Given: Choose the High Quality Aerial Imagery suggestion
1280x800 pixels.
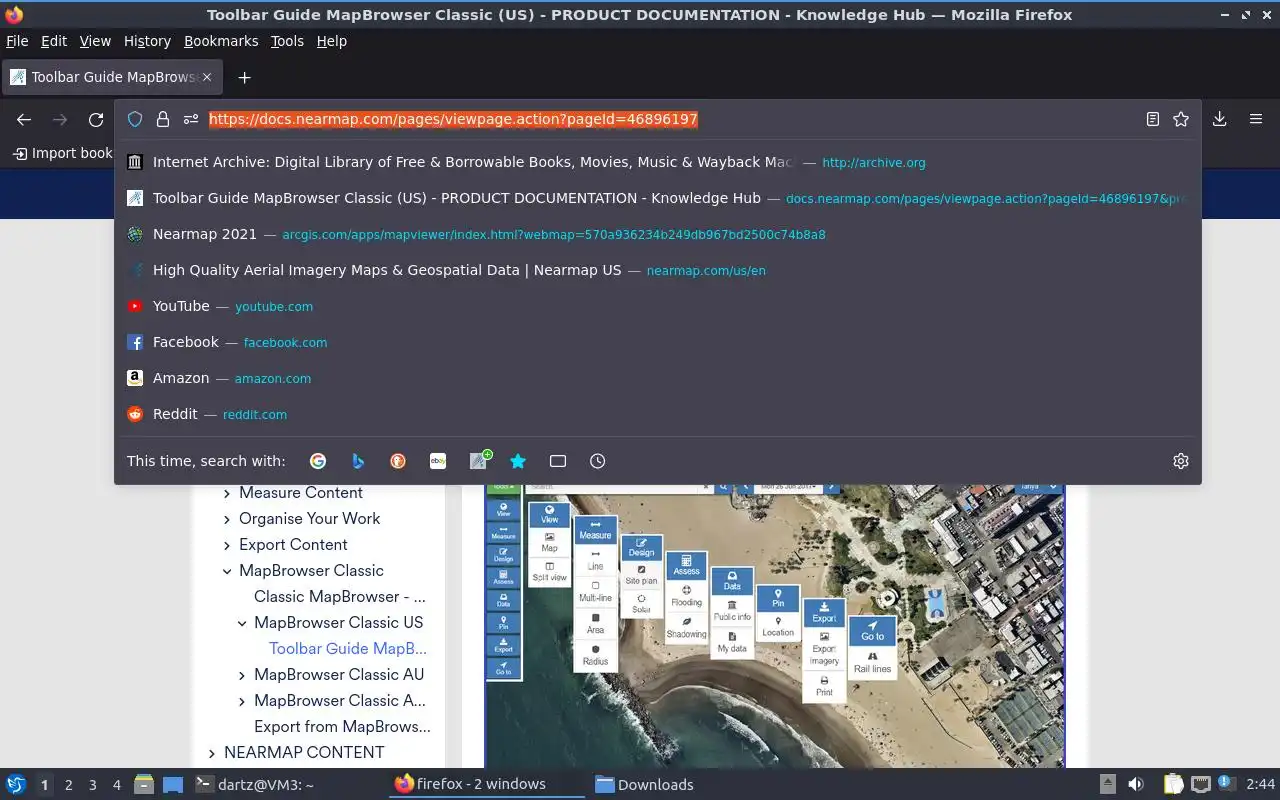Looking at the screenshot, I should pos(658,270).
